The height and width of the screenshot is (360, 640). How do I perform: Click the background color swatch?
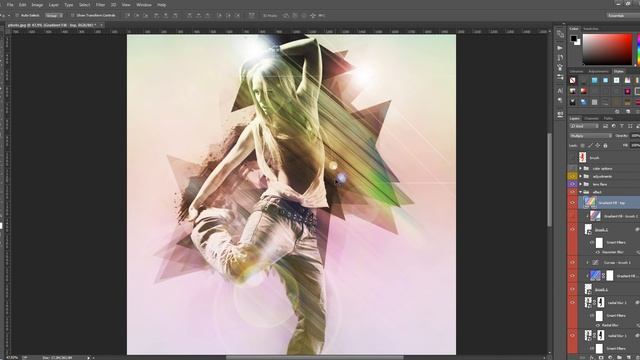(578, 42)
